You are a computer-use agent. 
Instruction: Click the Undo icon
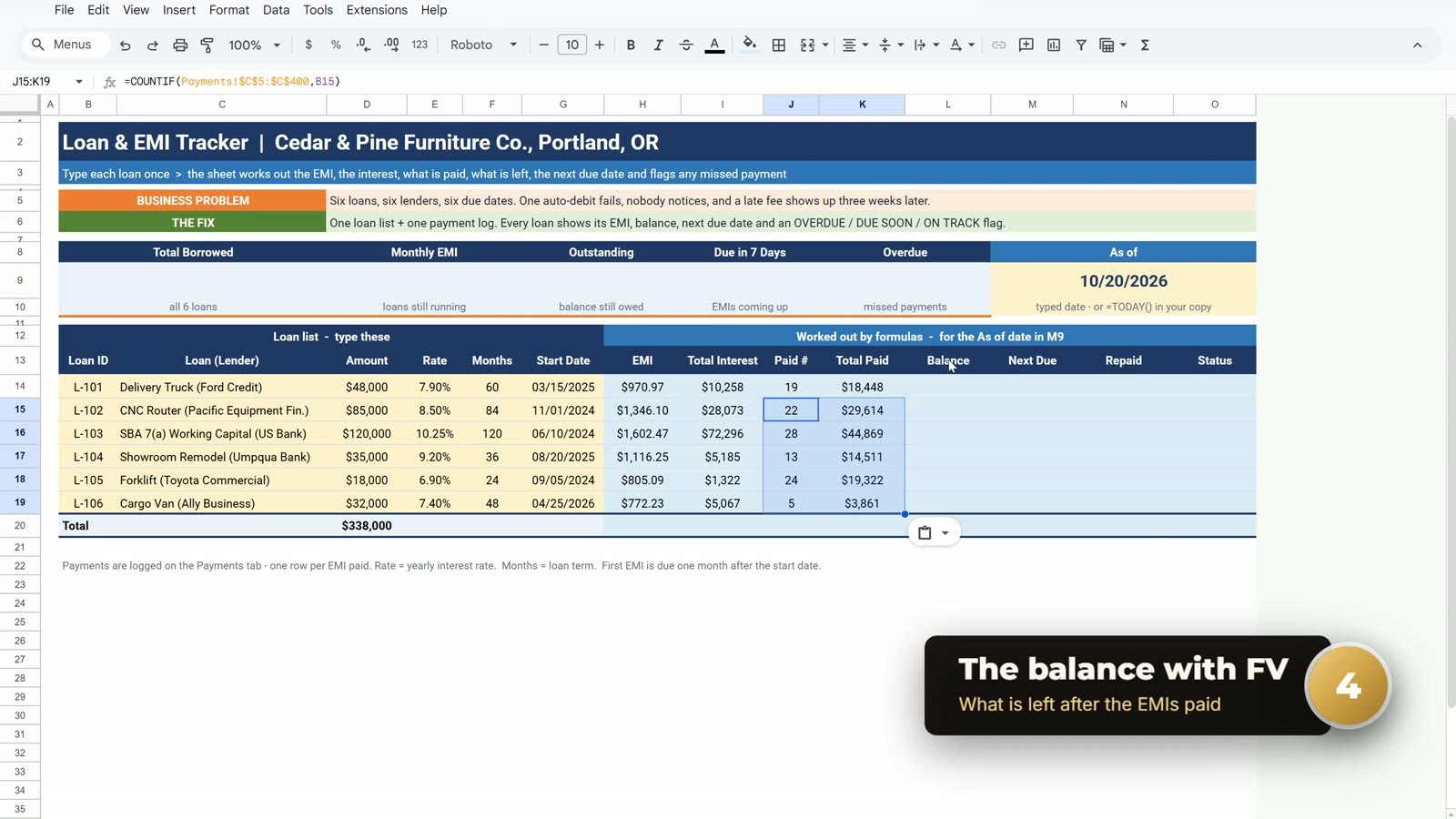tap(125, 45)
